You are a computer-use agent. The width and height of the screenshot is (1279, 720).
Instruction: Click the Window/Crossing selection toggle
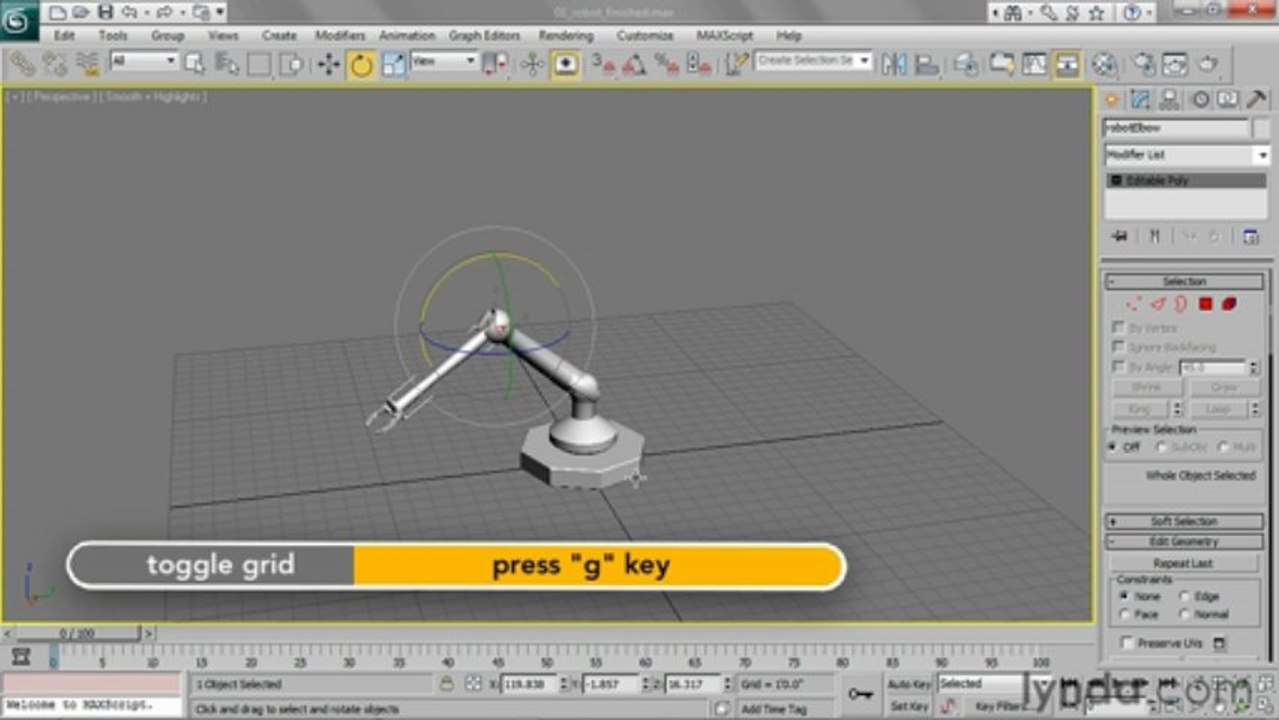291,64
